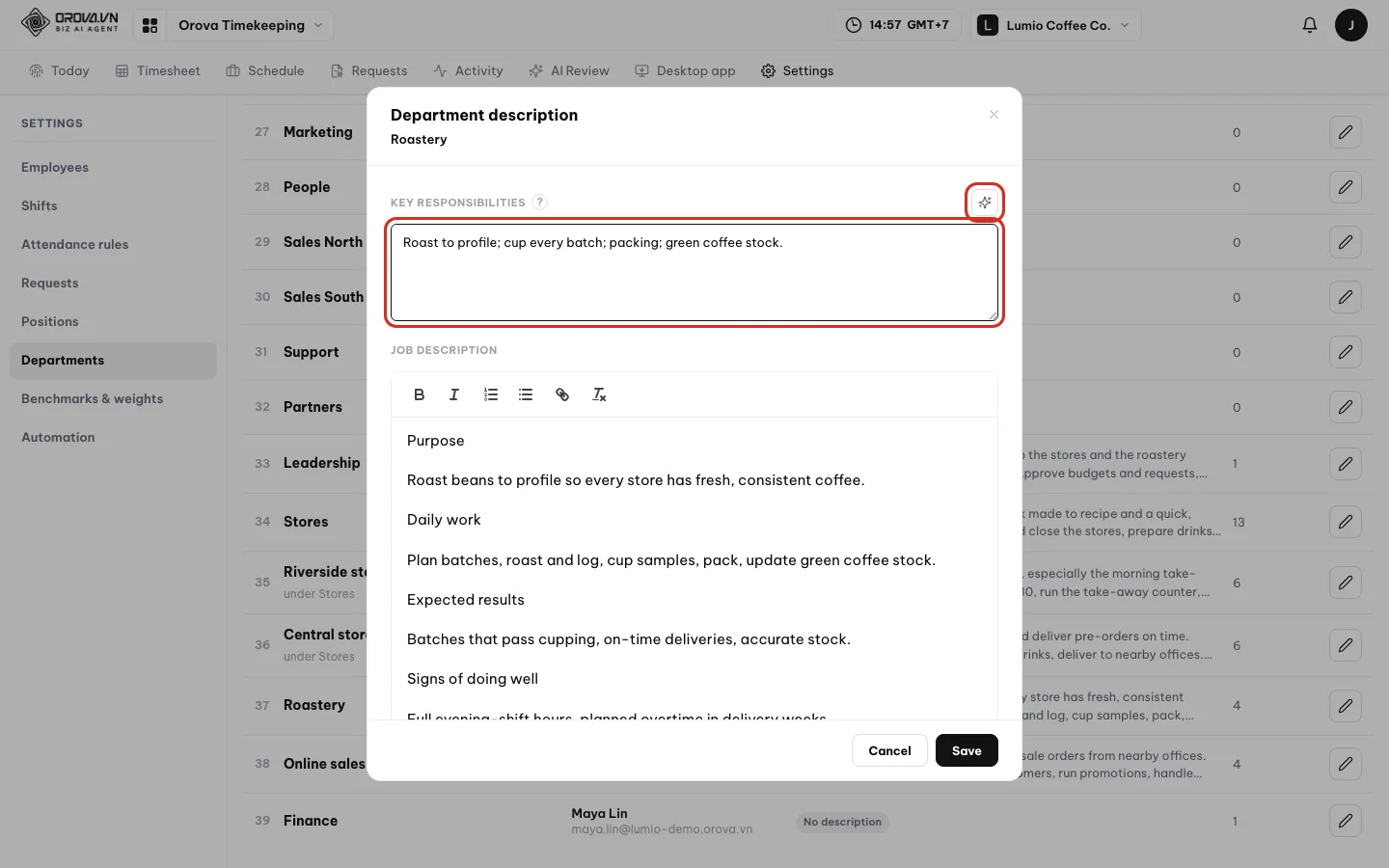Edit the Sales North department row
The height and width of the screenshot is (868, 1389).
pyautogui.click(x=1345, y=242)
